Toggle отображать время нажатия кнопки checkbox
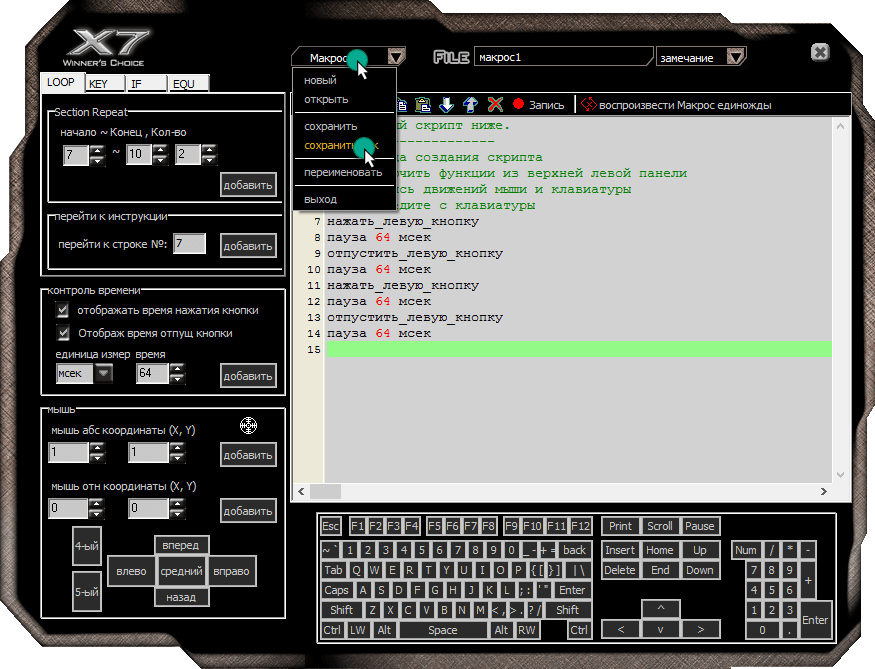 (x=63, y=310)
